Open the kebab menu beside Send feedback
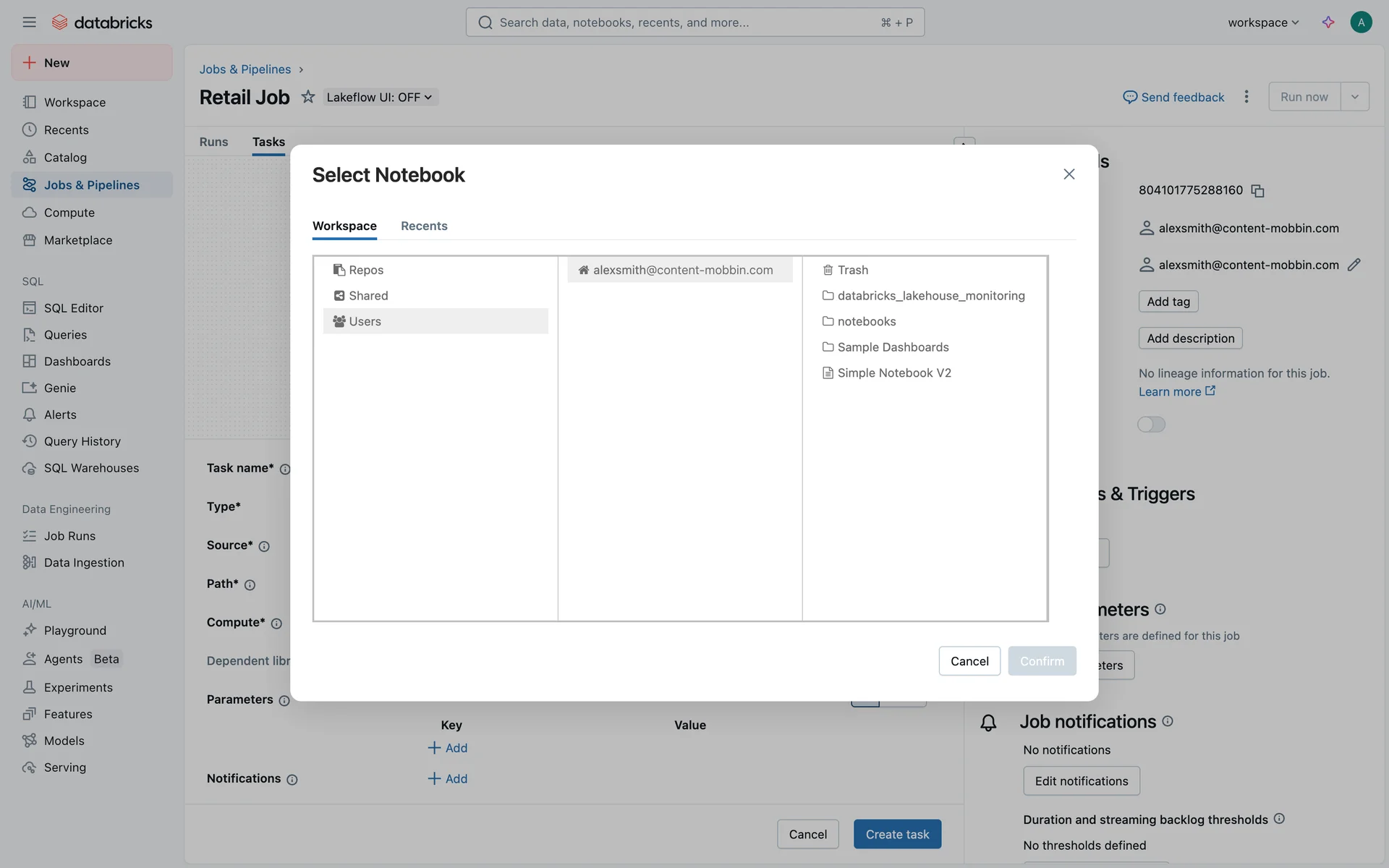This screenshot has height=868, width=1389. click(1246, 97)
